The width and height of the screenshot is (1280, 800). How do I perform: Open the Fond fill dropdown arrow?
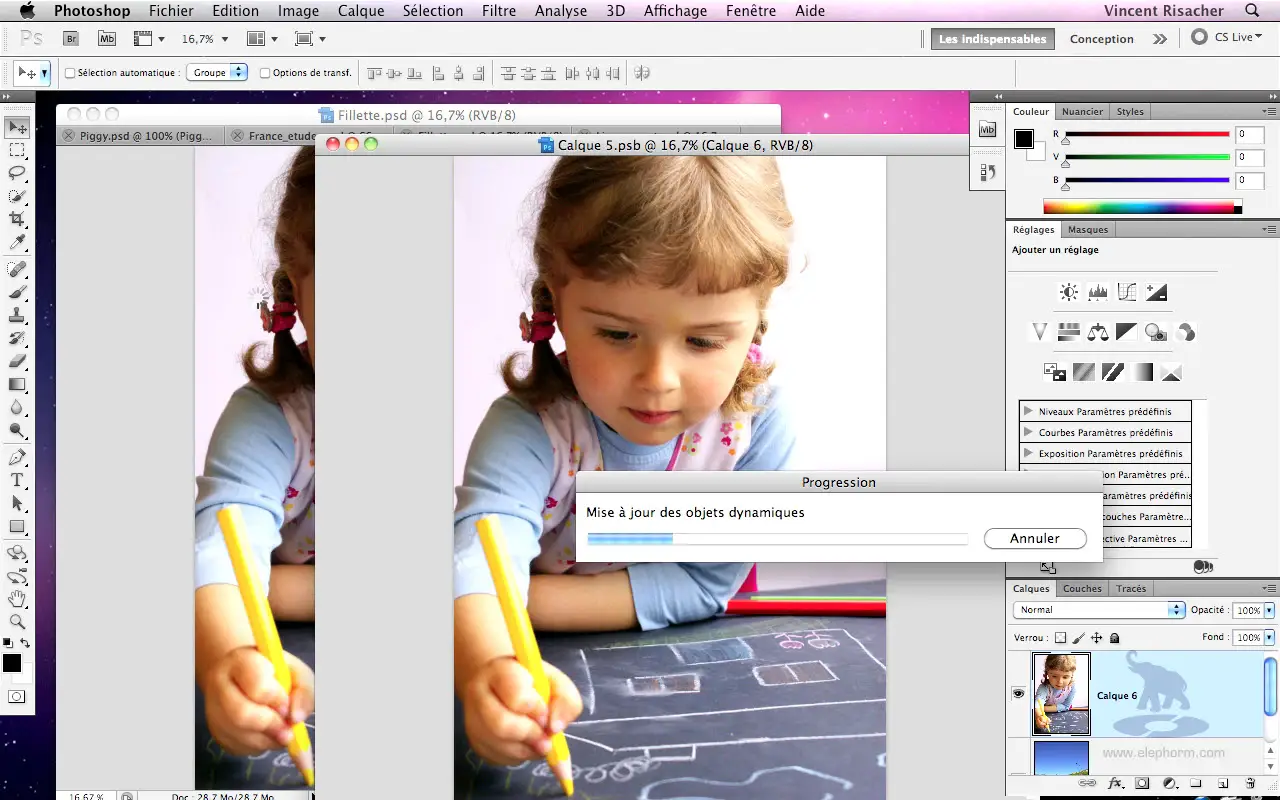(x=1270, y=637)
